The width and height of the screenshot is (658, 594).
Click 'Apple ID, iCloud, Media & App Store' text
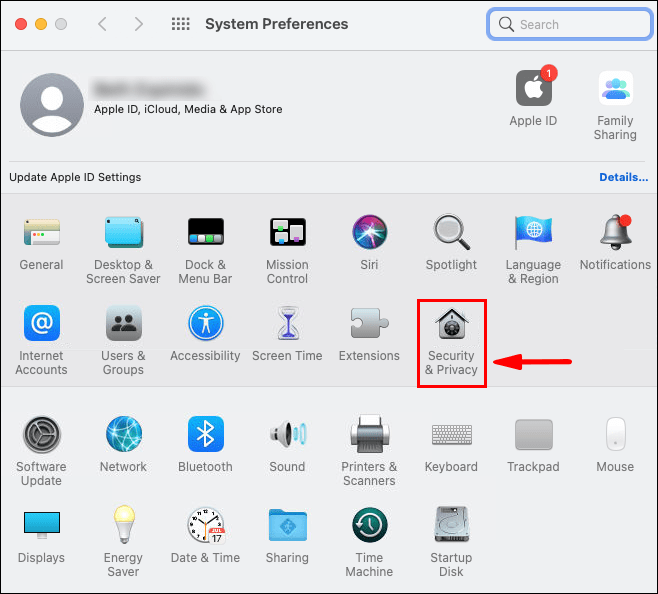188,109
